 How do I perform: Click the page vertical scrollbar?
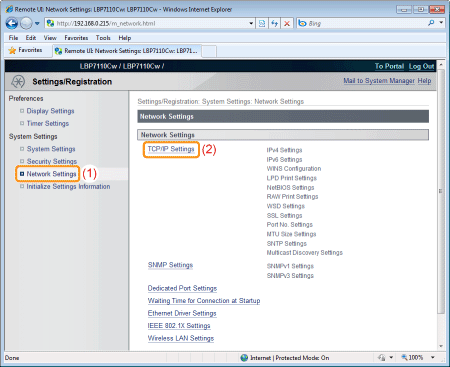tap(441, 191)
